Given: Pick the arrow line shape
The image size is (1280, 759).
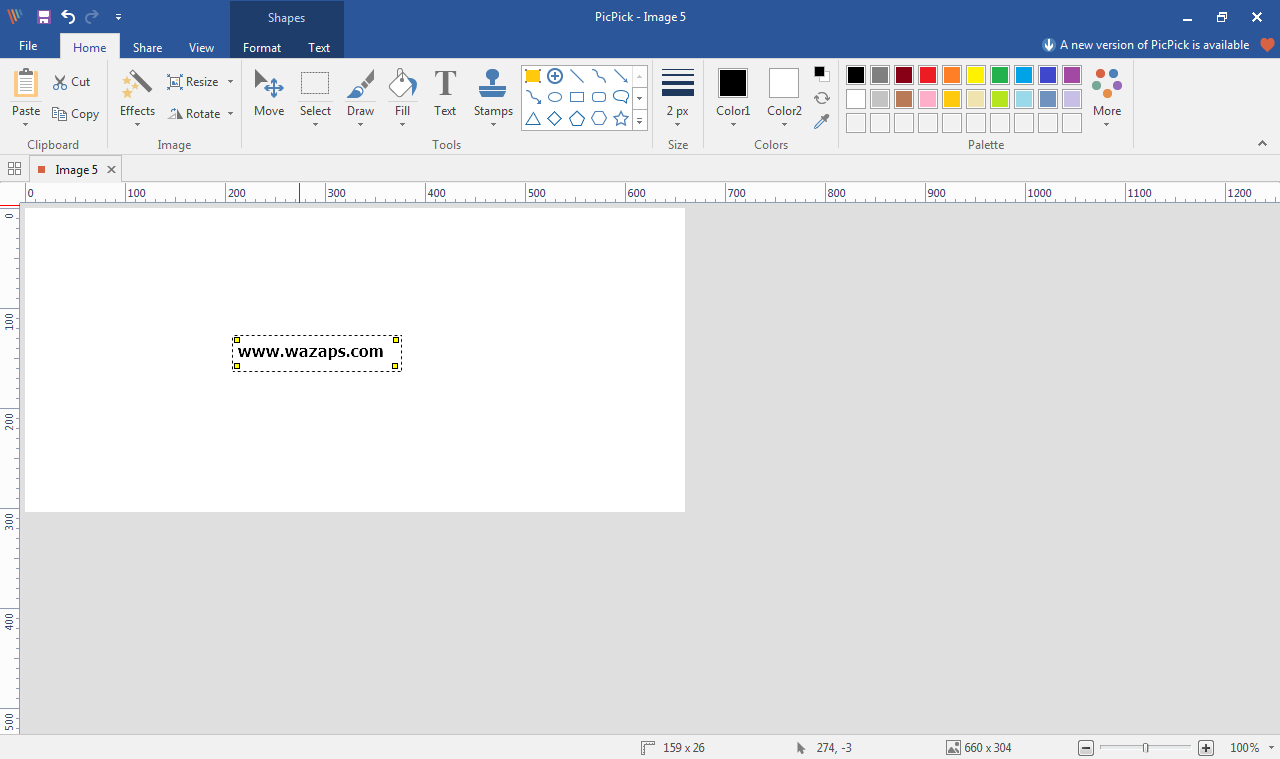Looking at the screenshot, I should click(x=621, y=76).
